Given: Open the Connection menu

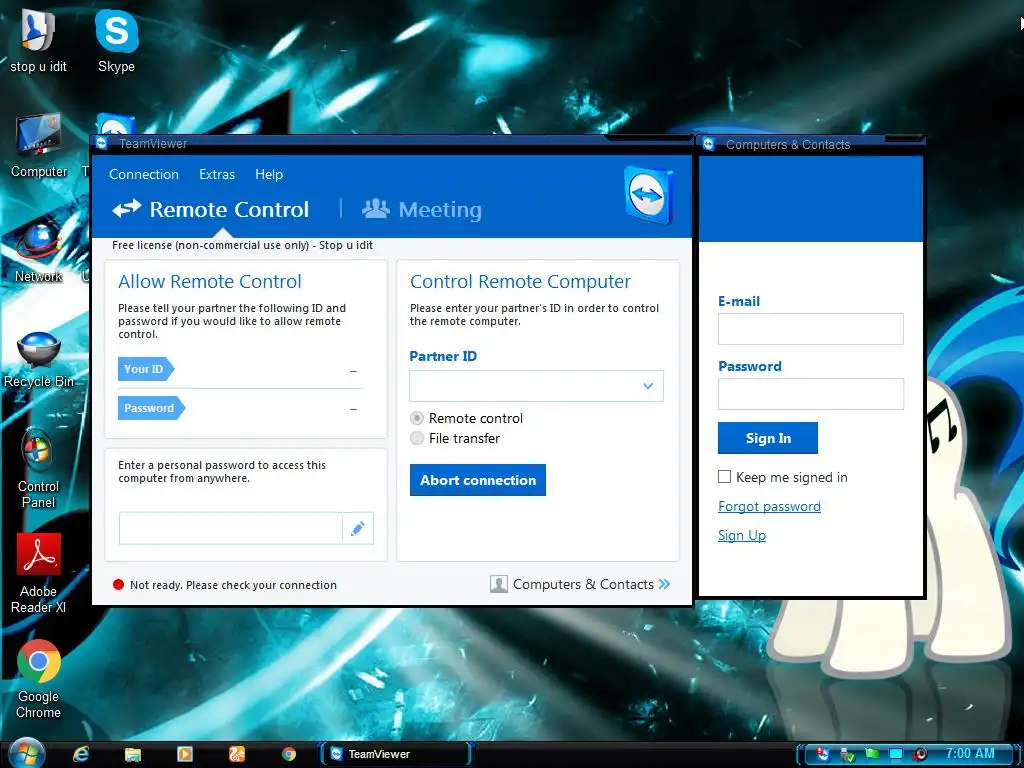Looking at the screenshot, I should (144, 174).
